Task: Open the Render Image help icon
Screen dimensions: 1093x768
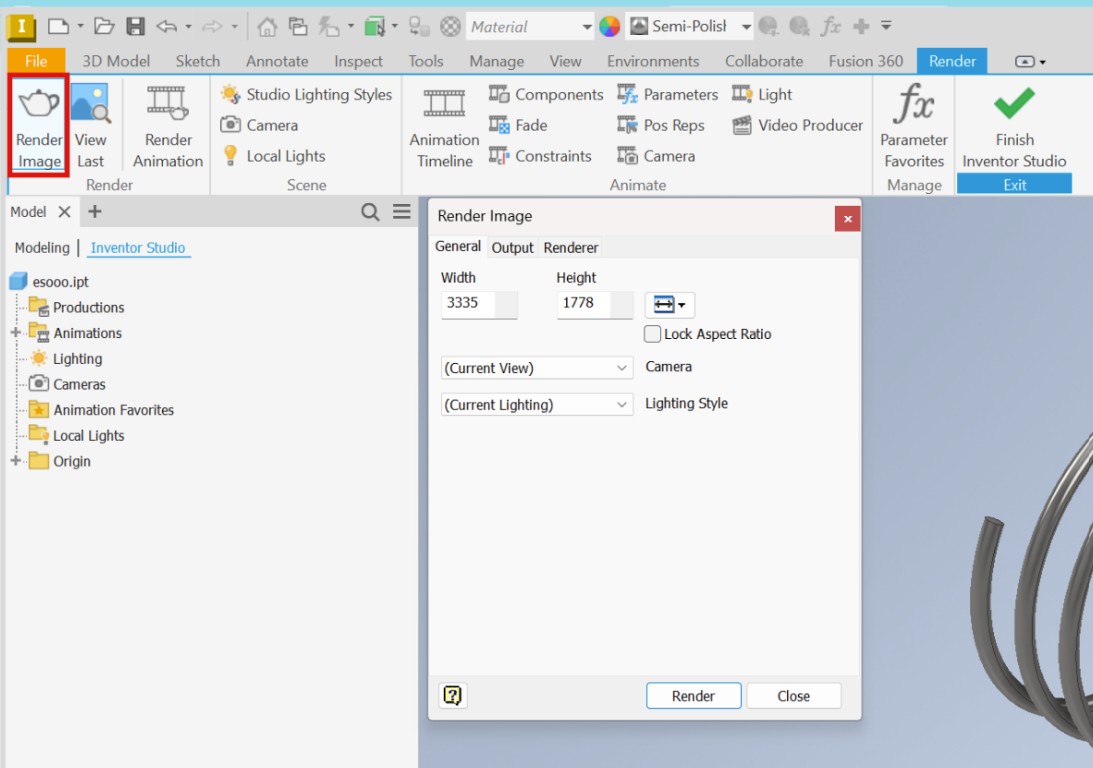Action: click(452, 695)
